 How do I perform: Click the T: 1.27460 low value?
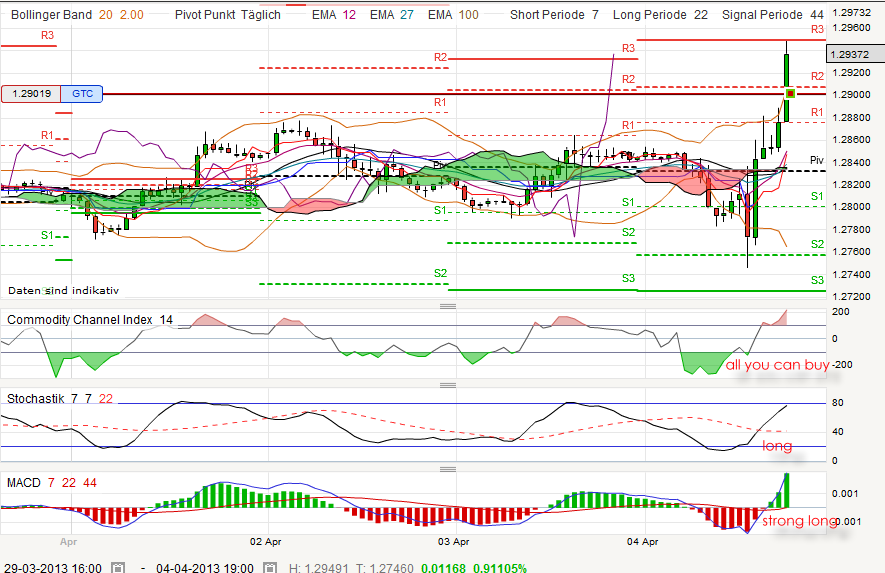coord(383,567)
